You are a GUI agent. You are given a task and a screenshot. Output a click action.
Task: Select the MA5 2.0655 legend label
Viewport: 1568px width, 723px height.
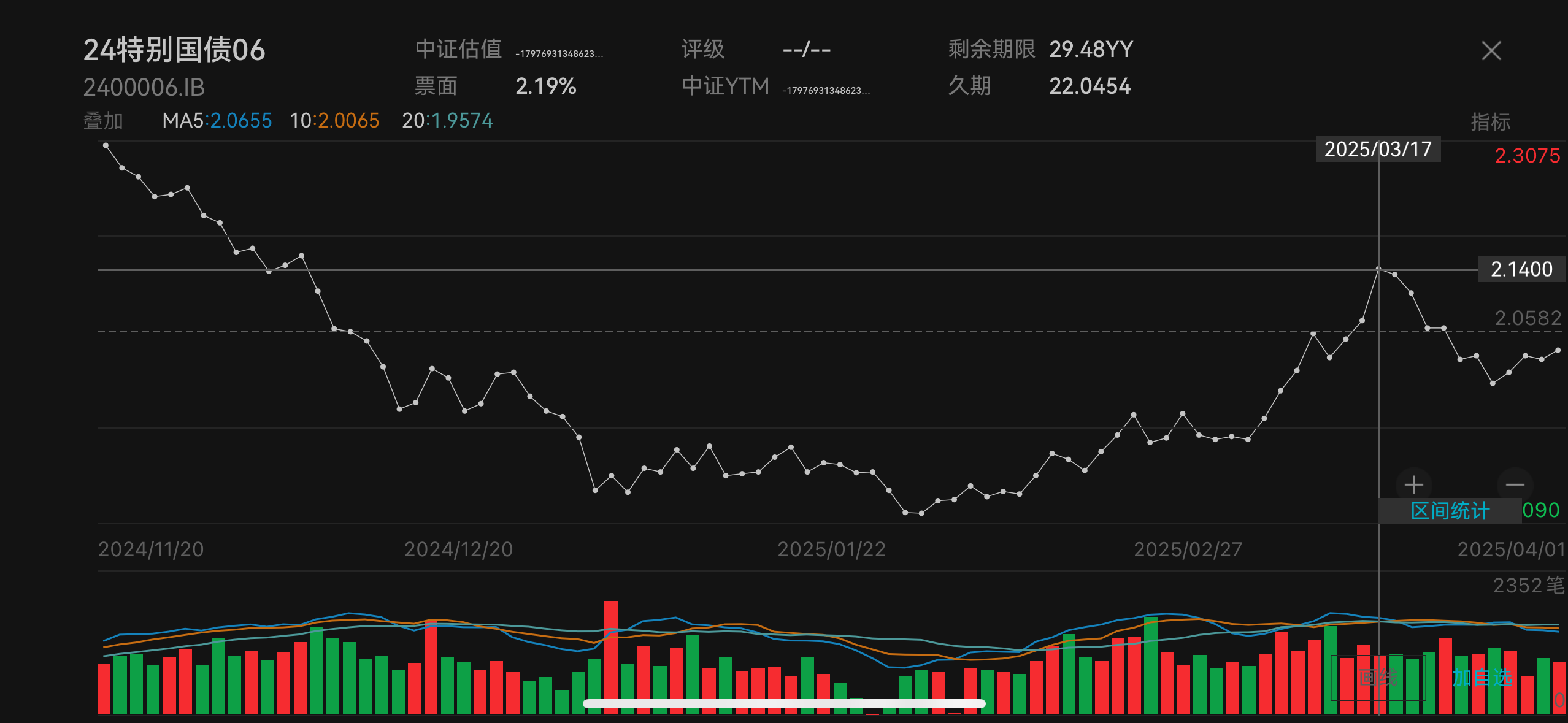tap(217, 121)
